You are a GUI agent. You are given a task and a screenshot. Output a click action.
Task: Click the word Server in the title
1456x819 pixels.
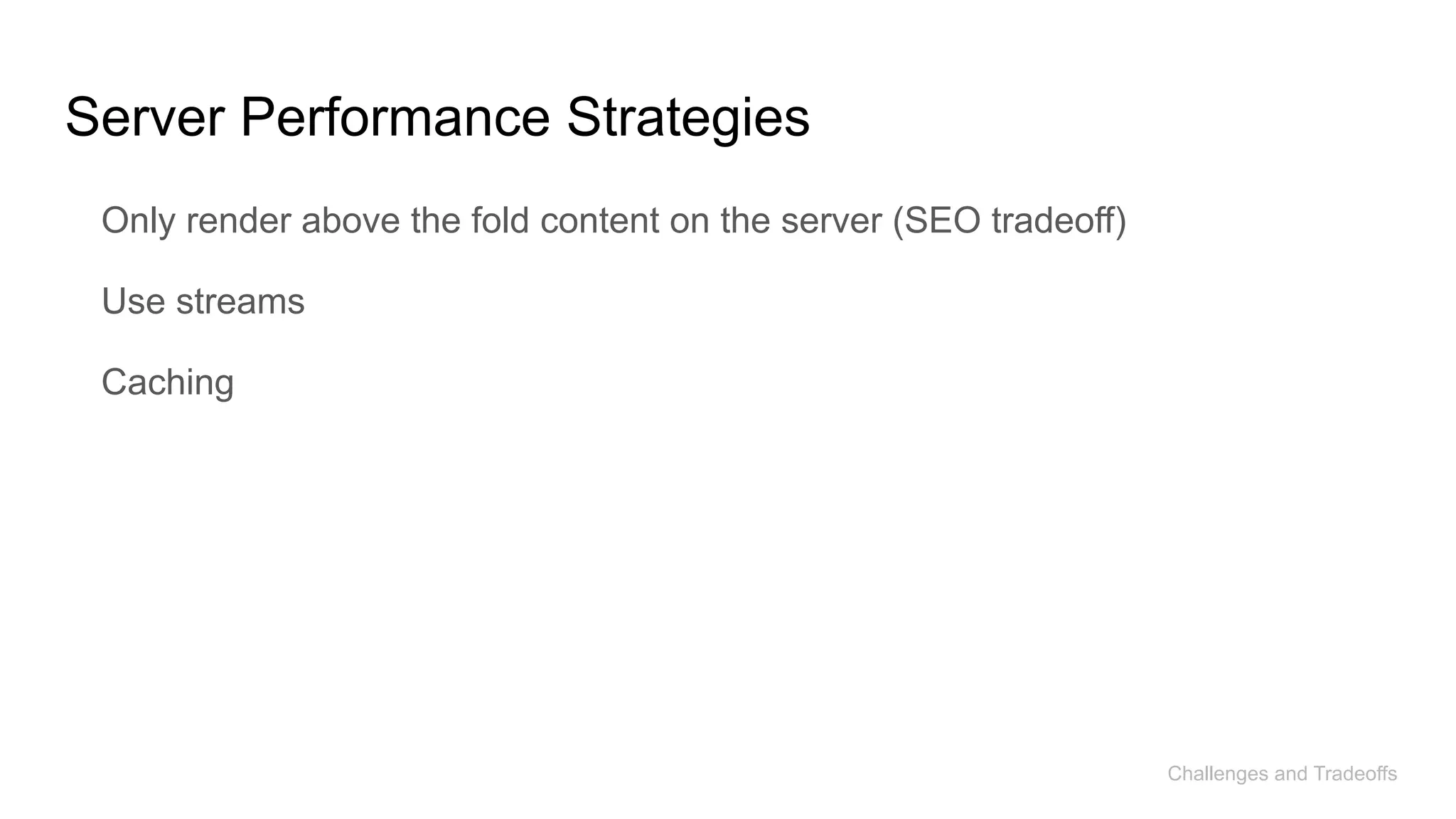point(145,117)
